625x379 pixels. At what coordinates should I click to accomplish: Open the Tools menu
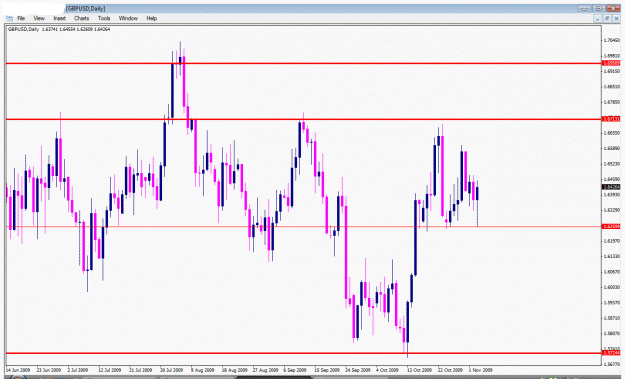click(x=104, y=18)
